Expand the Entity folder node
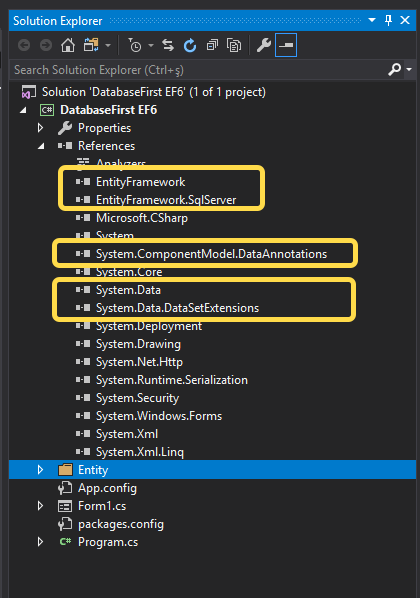The image size is (420, 598). pyautogui.click(x=40, y=470)
